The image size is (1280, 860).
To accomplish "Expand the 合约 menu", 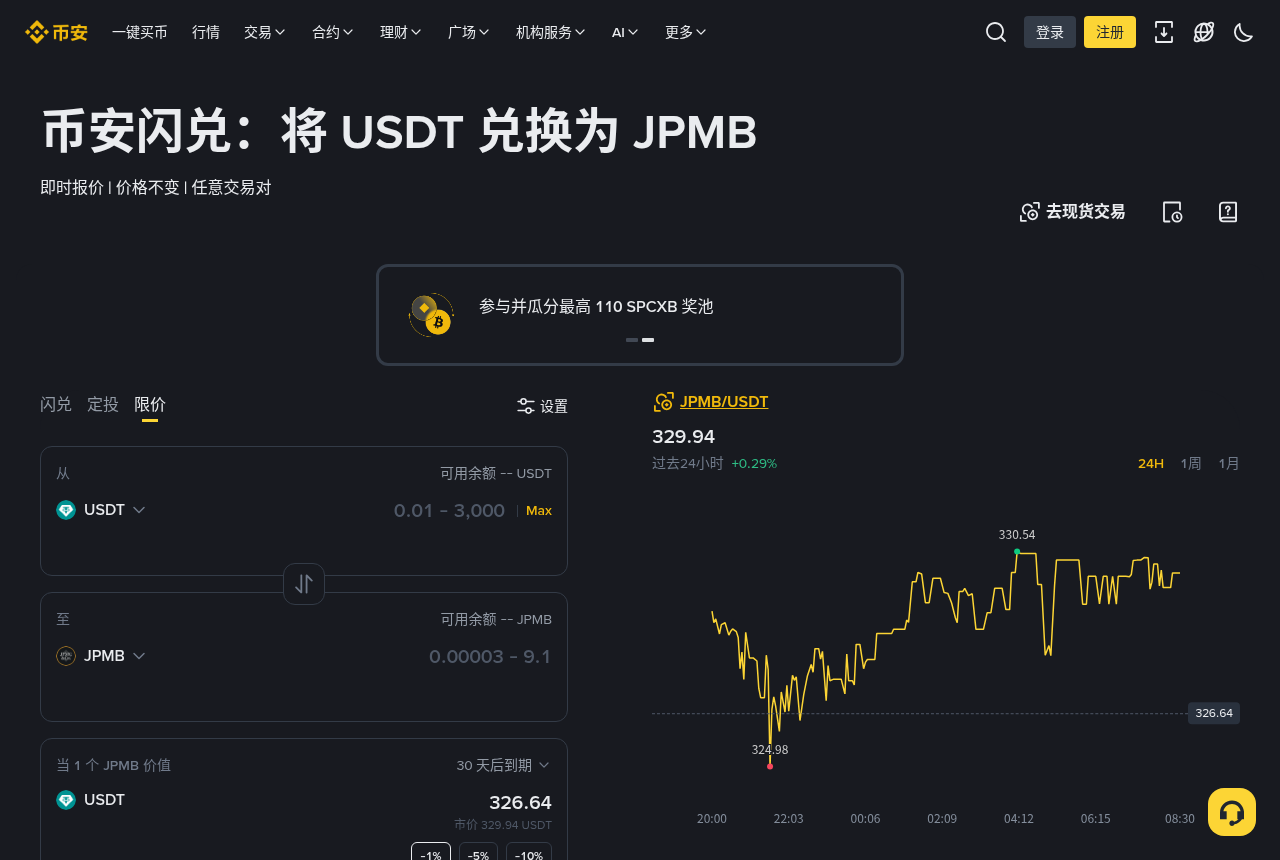I will click(333, 32).
